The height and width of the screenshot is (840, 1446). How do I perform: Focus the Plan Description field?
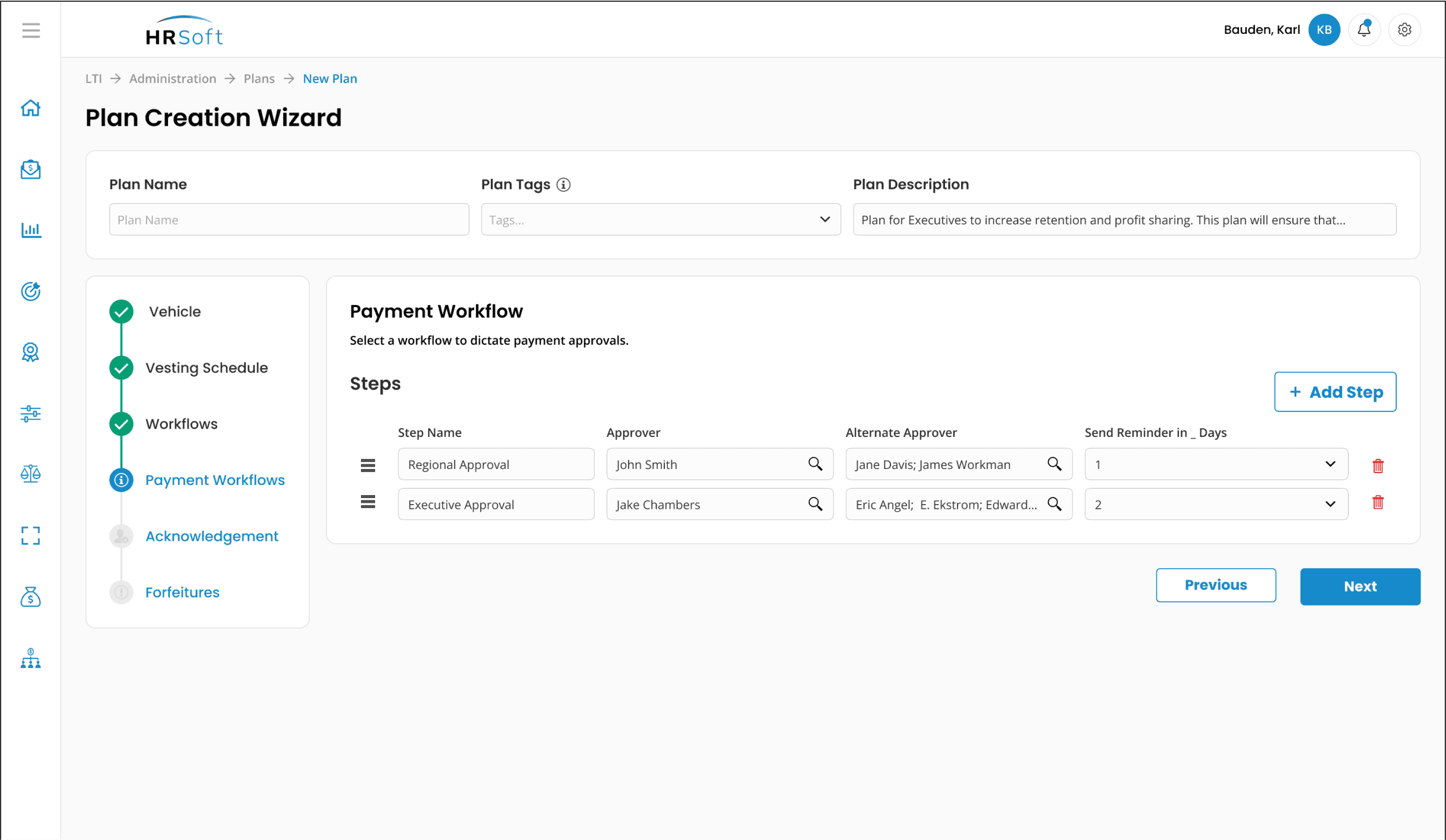(x=1125, y=220)
